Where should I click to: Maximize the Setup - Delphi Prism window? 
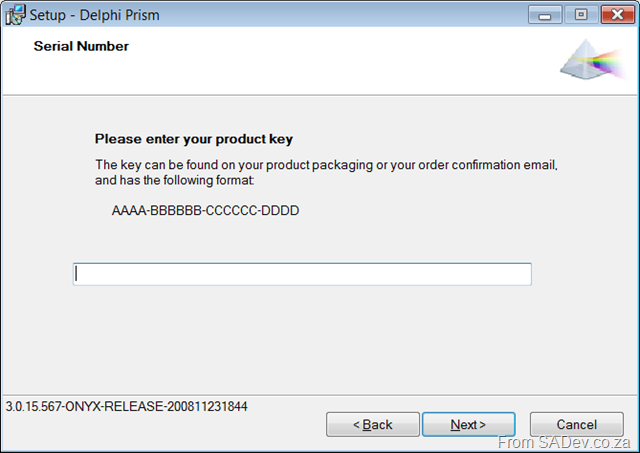coord(581,15)
